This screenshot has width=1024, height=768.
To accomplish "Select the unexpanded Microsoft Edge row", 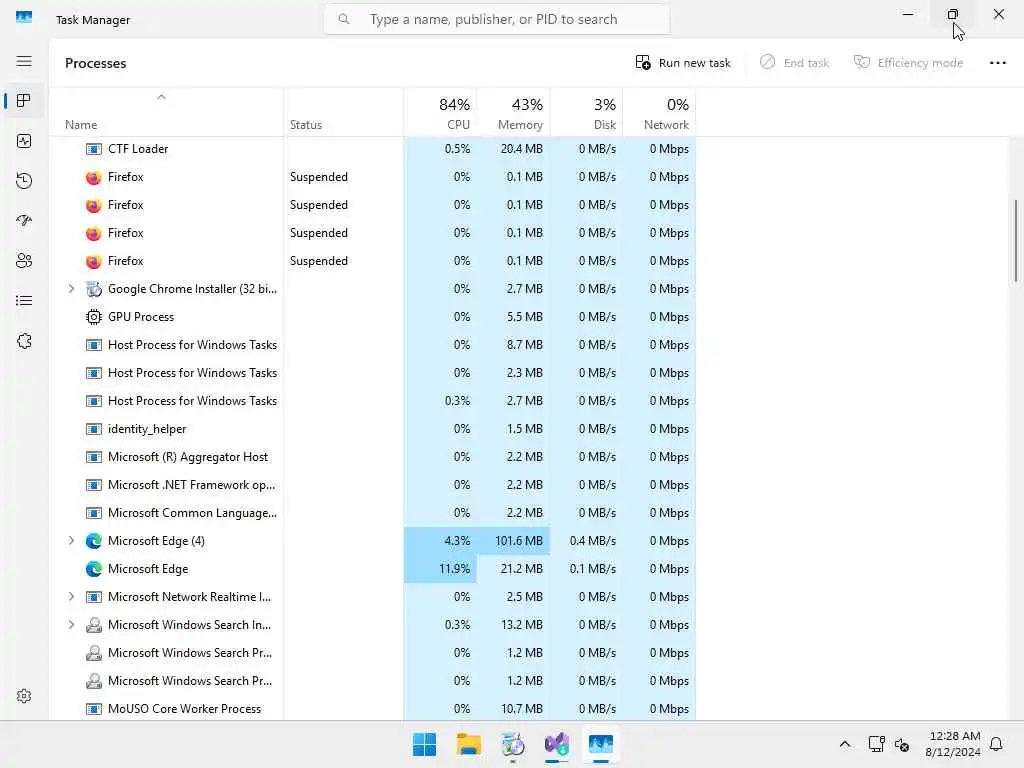I will (372, 569).
